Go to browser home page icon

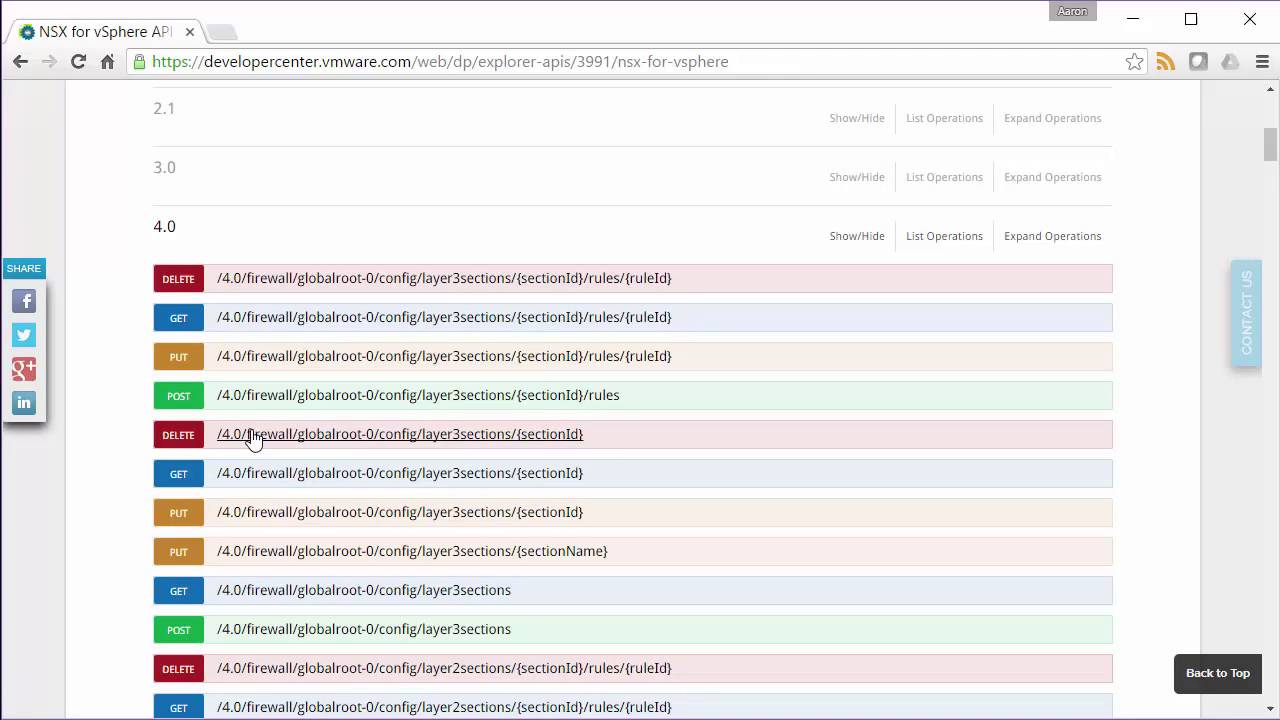point(107,62)
